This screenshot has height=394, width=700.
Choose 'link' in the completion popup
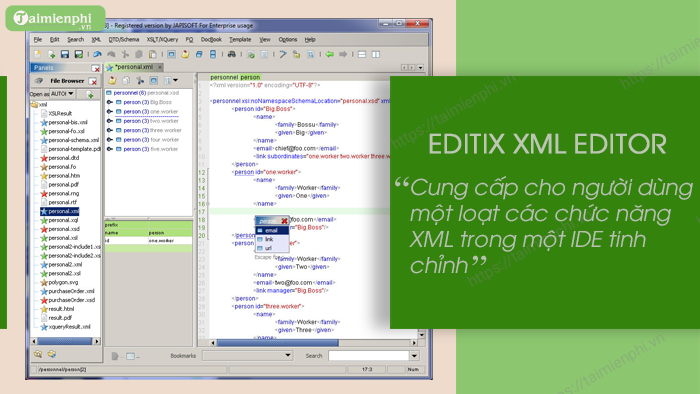pos(272,240)
